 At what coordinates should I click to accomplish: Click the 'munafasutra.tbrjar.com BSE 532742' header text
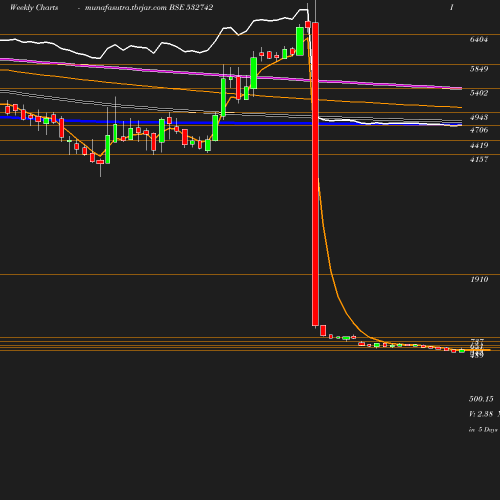(149, 8)
